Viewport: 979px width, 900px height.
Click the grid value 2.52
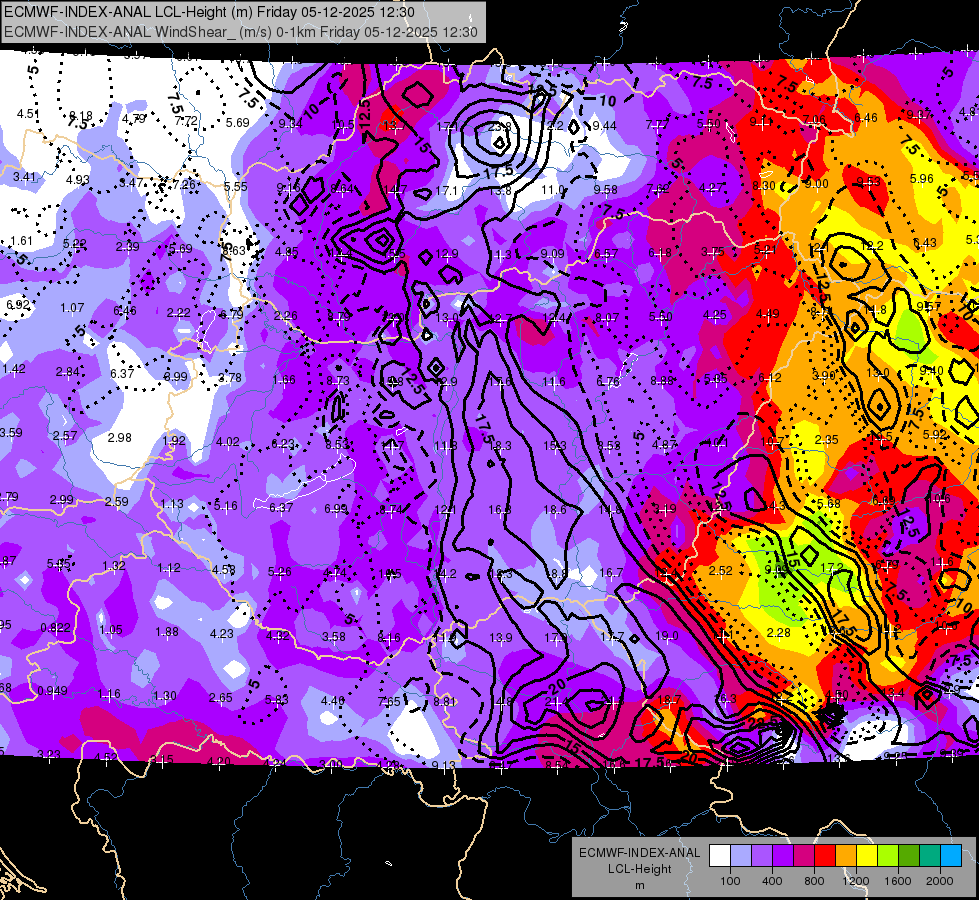[721, 570]
